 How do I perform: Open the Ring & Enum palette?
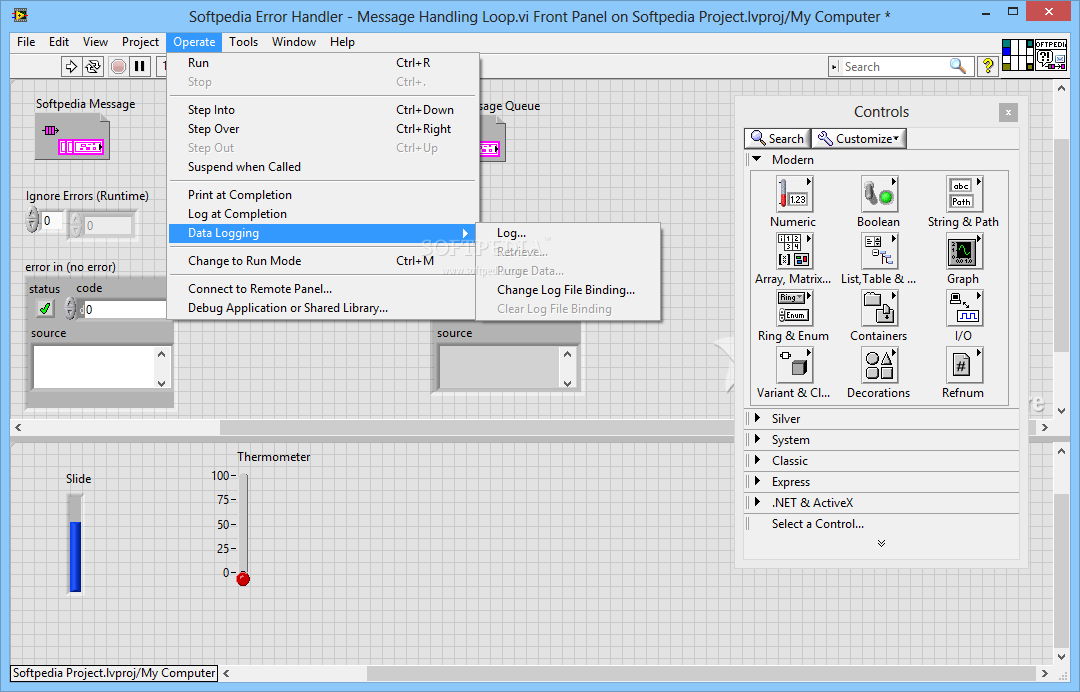793,308
